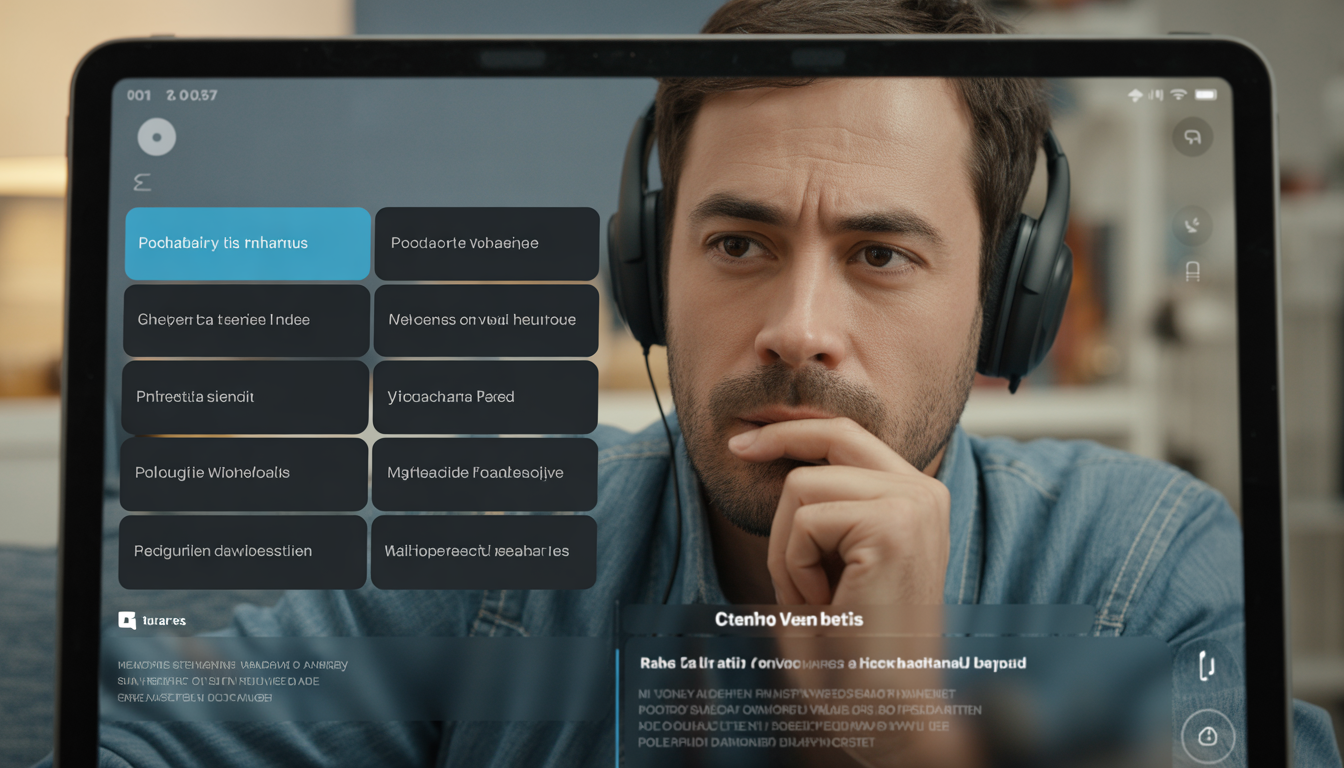Tap the round disc icon at top left
The image size is (1344, 768).
pos(157,137)
